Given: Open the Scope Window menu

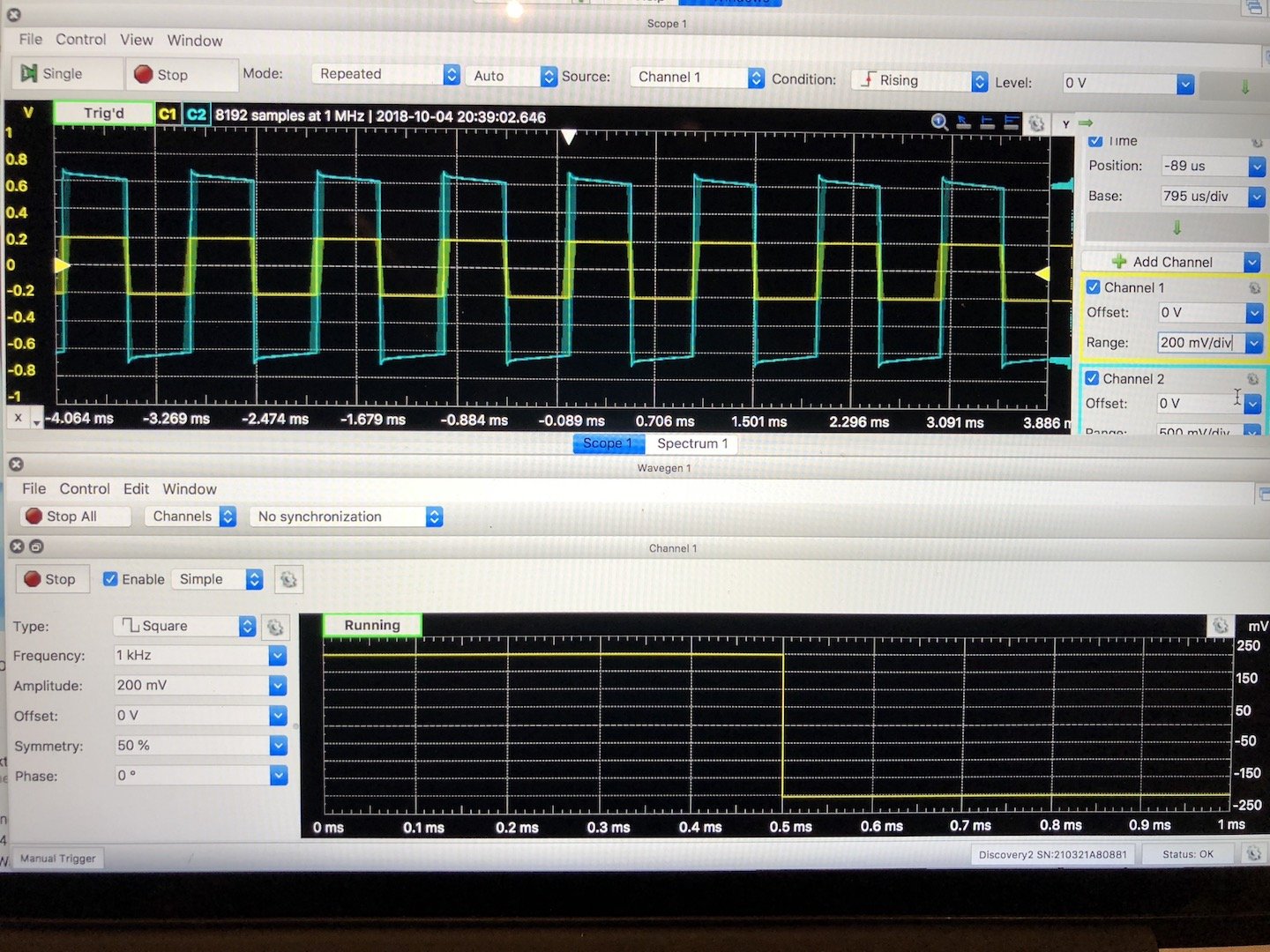Looking at the screenshot, I should click(x=195, y=41).
